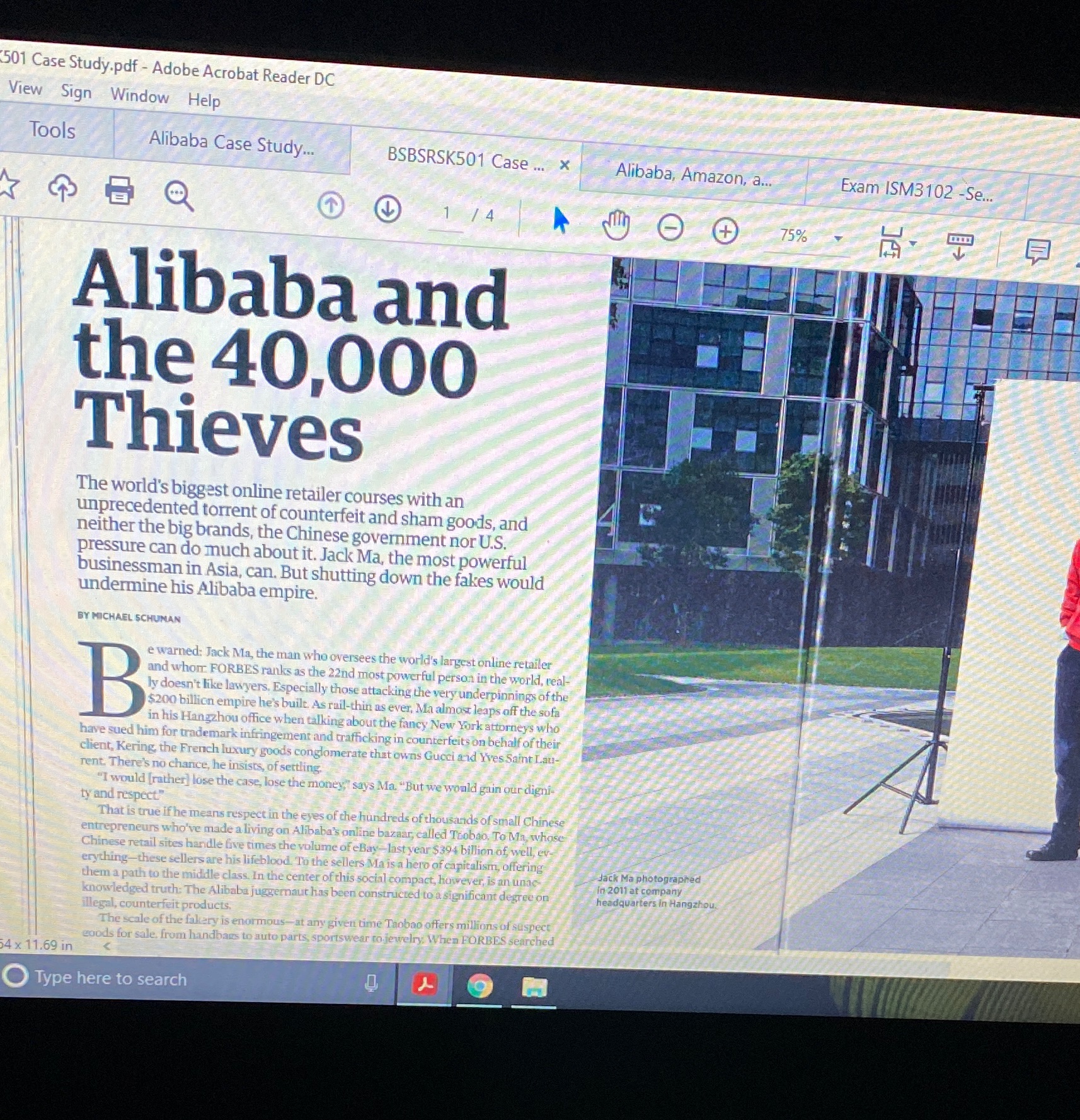
Task: Print the current PDF document
Action: tap(119, 191)
